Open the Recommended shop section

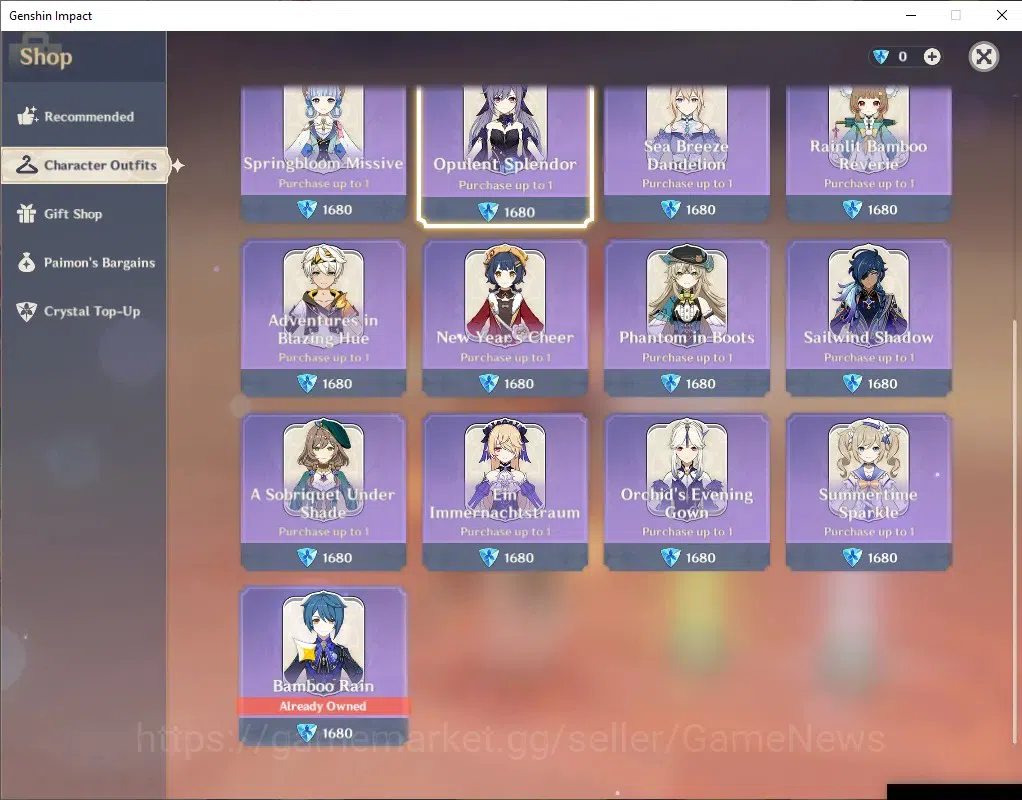(83, 117)
